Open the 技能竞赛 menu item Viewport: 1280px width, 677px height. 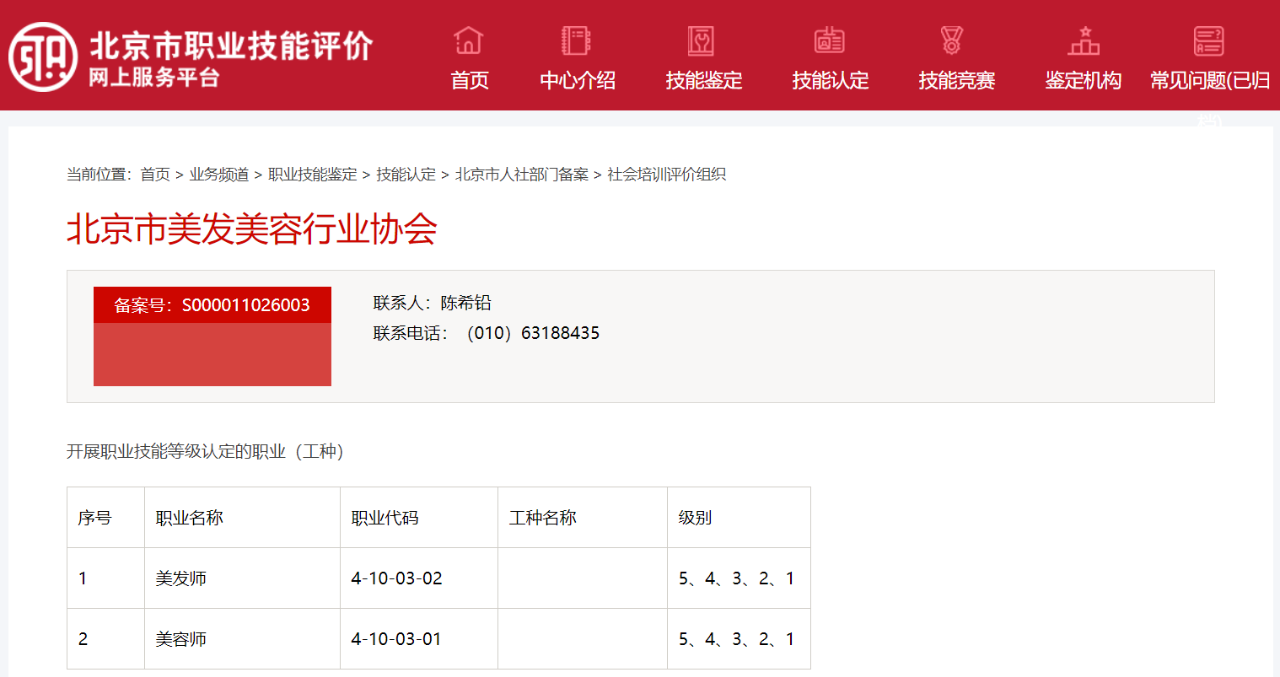click(957, 81)
